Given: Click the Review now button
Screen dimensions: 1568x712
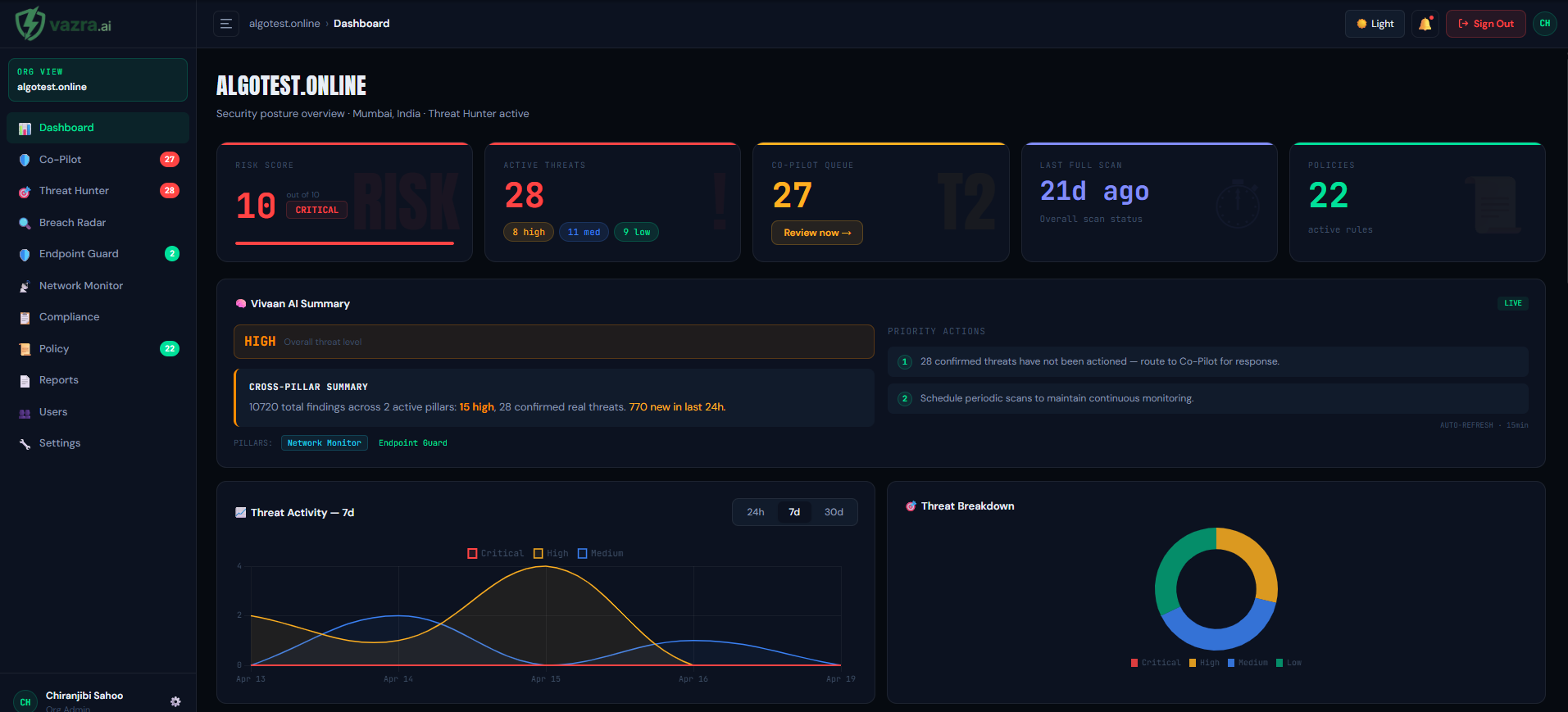Looking at the screenshot, I should [x=817, y=233].
